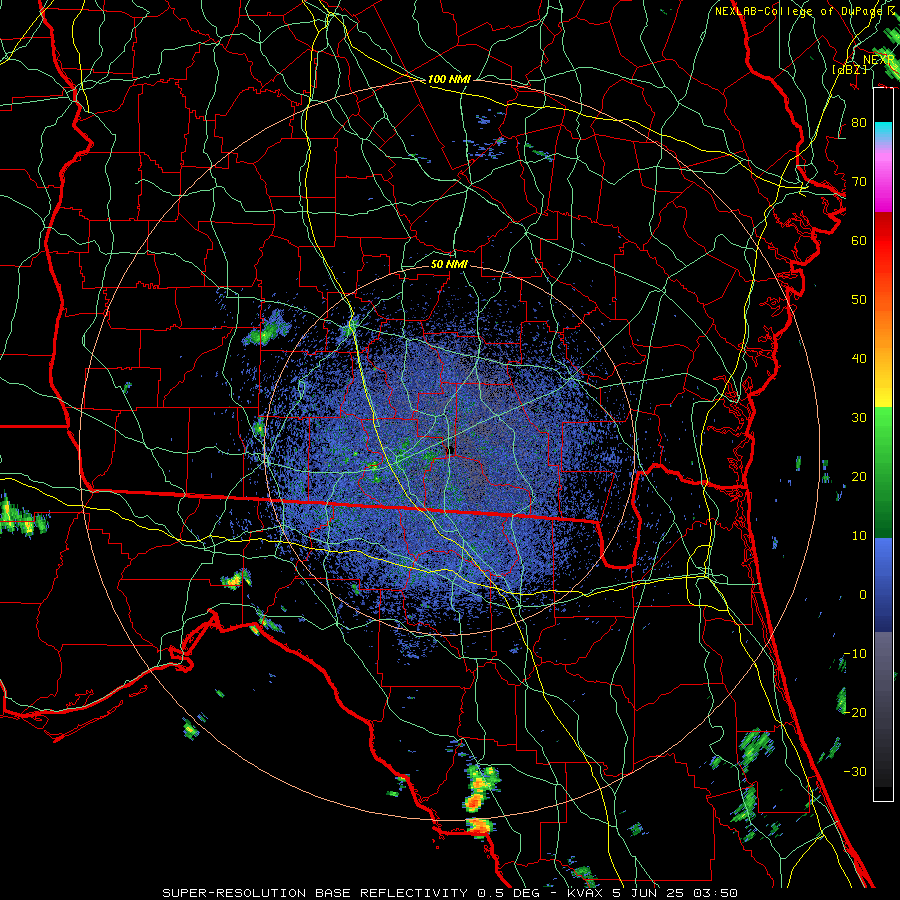Click the 70 value on the dBZ scale
Image resolution: width=900 pixels, height=900 pixels.
(859, 182)
